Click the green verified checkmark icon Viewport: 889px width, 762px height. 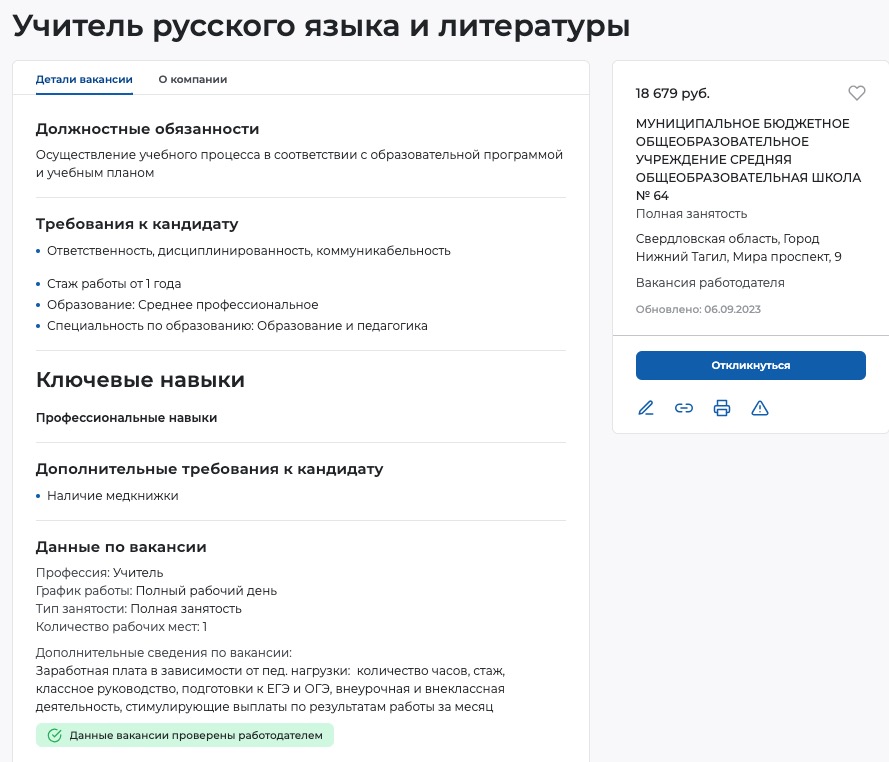pos(55,736)
